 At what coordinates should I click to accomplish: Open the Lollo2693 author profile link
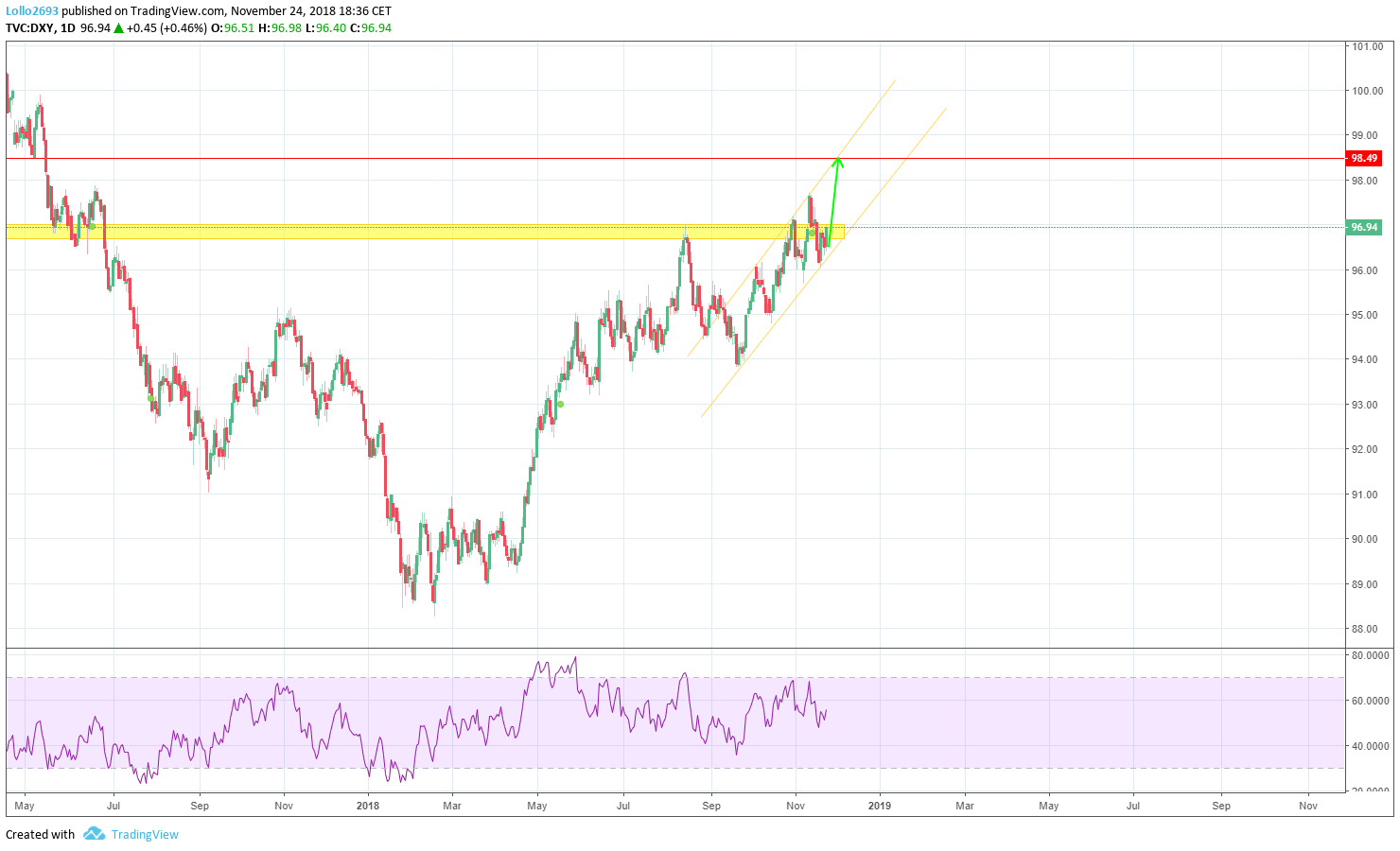click(32, 11)
